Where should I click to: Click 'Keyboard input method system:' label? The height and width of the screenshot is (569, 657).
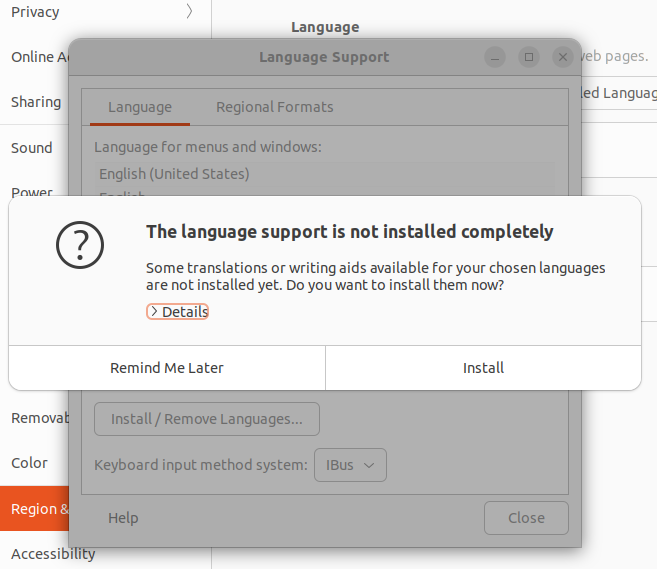[201, 465]
